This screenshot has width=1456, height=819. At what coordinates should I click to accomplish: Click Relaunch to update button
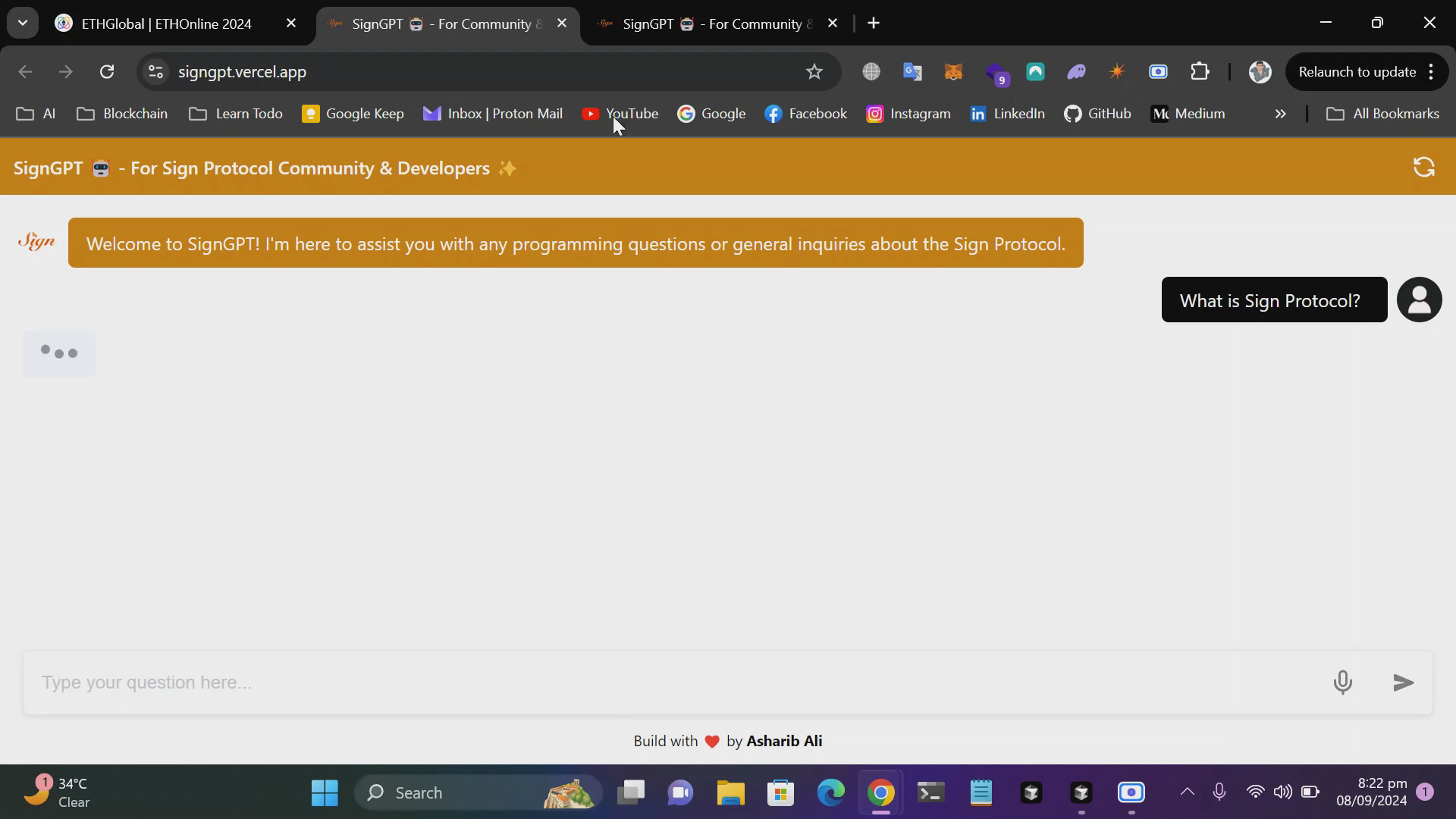1357,72
